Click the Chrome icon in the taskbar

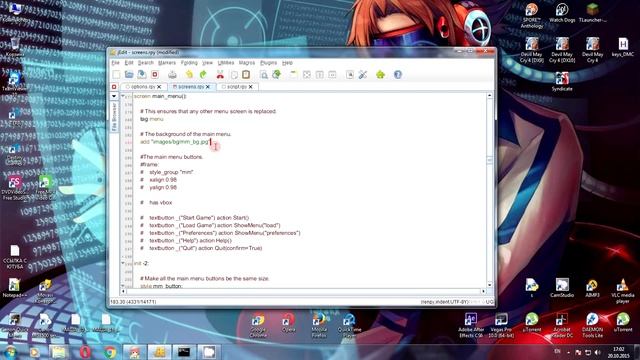coord(110,352)
